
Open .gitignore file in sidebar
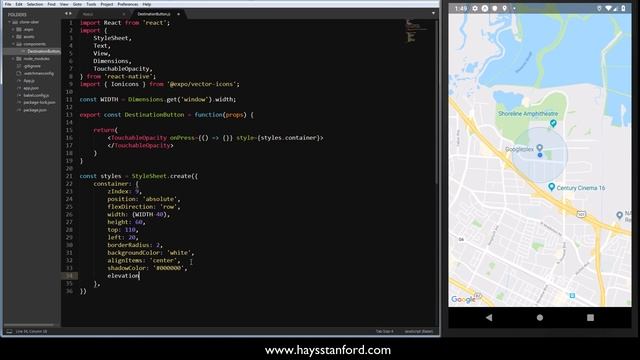point(32,66)
